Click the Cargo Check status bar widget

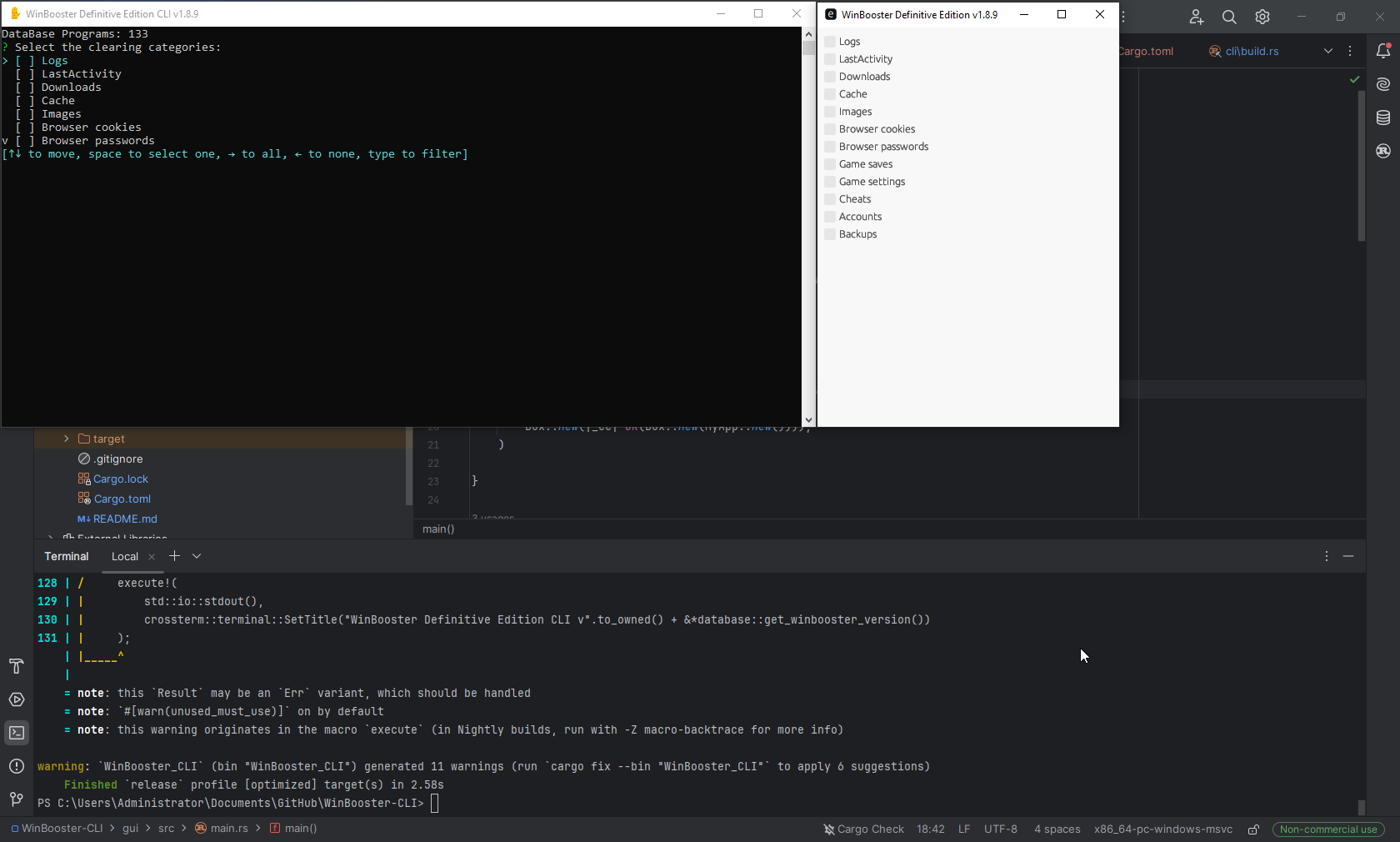pos(863,829)
